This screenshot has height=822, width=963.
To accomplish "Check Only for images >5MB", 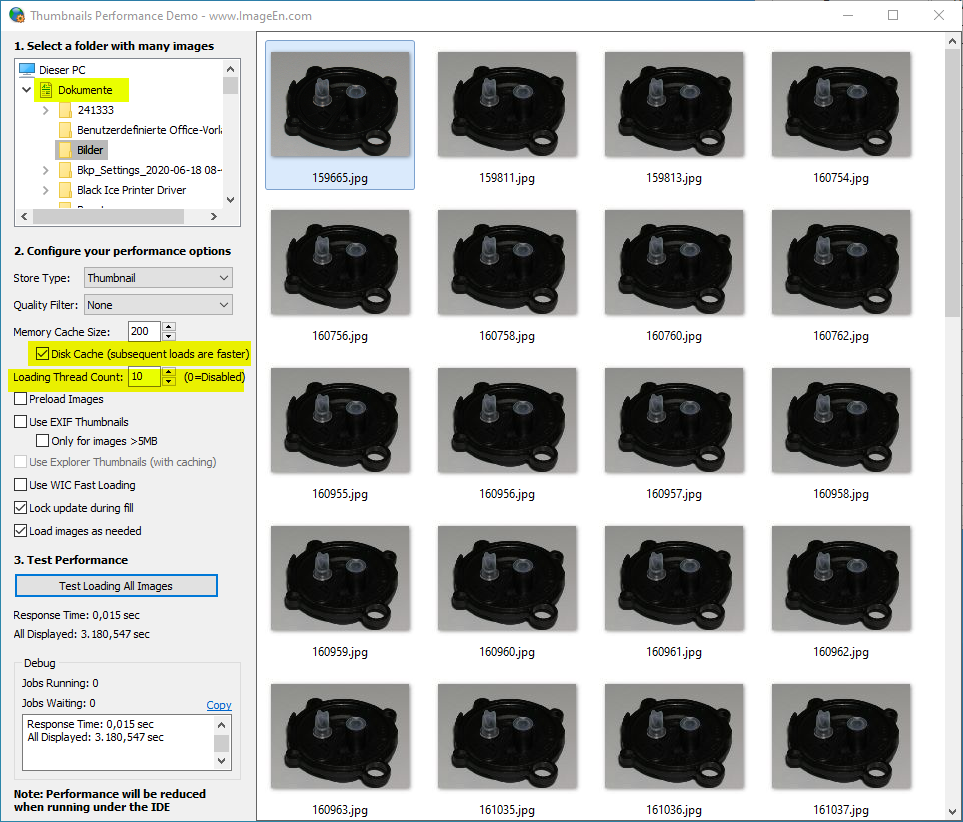I will tap(42, 441).
